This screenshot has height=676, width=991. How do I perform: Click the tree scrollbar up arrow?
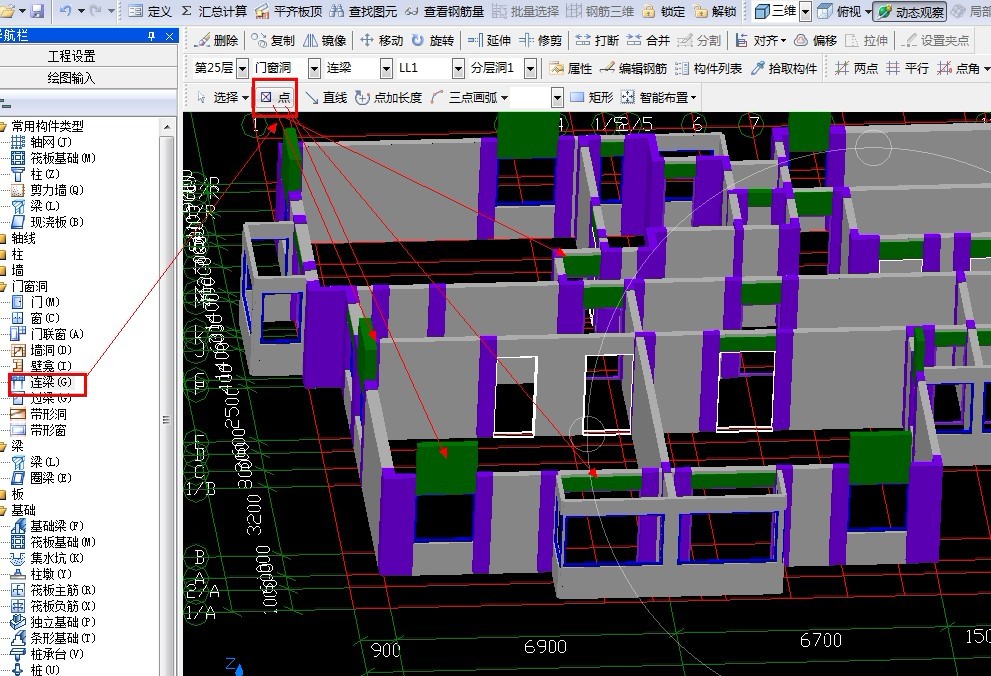[167, 127]
